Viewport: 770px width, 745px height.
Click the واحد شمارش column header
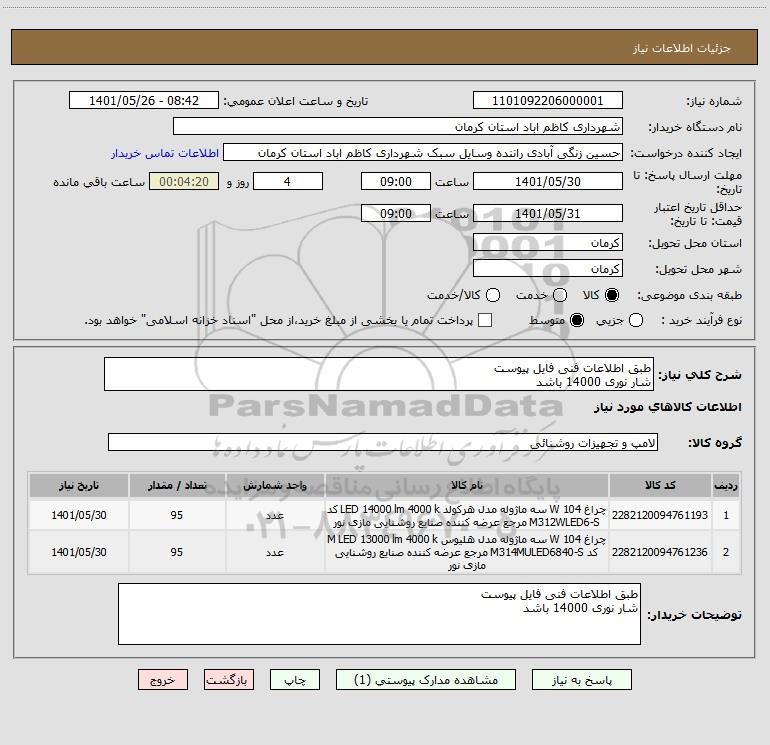pos(275,485)
